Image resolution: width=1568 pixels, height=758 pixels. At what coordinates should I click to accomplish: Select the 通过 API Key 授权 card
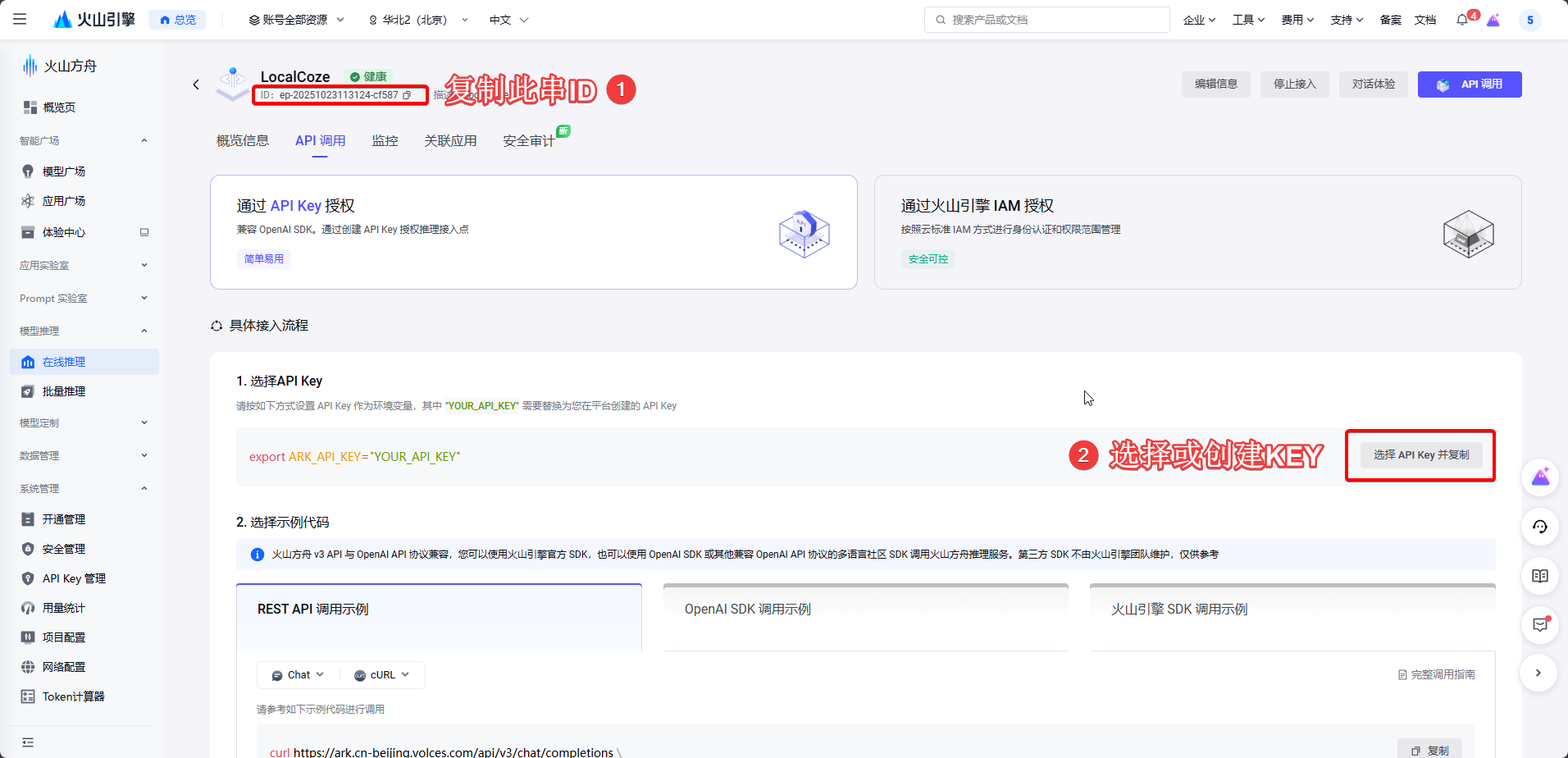tap(533, 232)
